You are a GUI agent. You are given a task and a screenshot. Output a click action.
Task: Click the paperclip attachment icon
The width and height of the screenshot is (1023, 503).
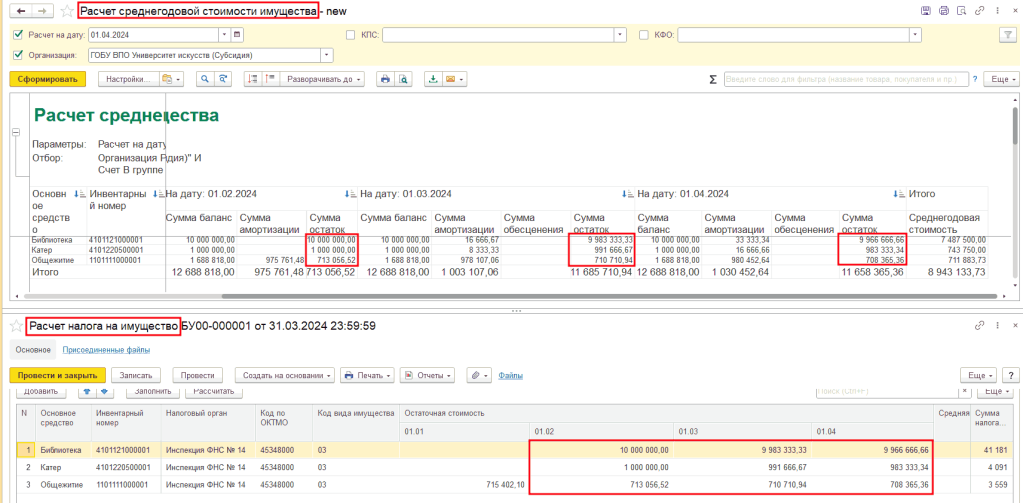[477, 375]
